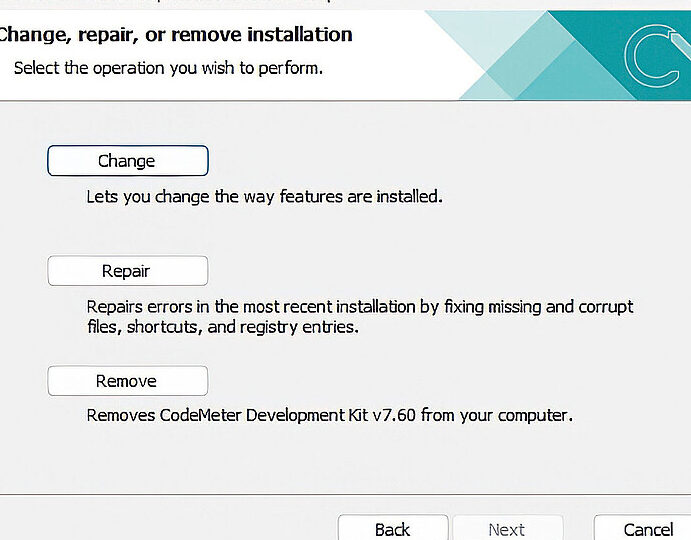691x540 pixels.
Task: Select the Remove button
Action: [x=128, y=381]
